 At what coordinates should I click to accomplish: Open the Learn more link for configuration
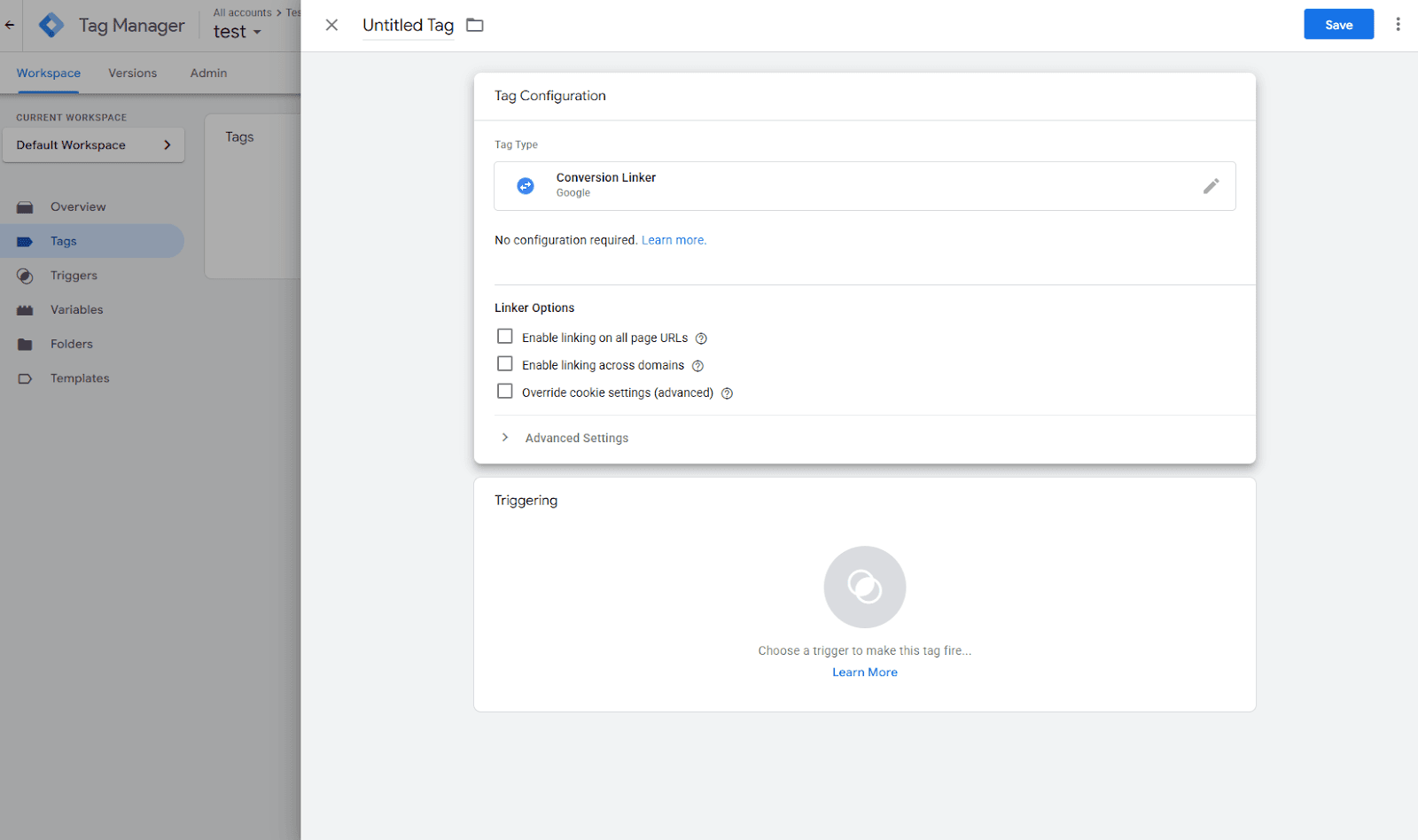[x=674, y=239]
